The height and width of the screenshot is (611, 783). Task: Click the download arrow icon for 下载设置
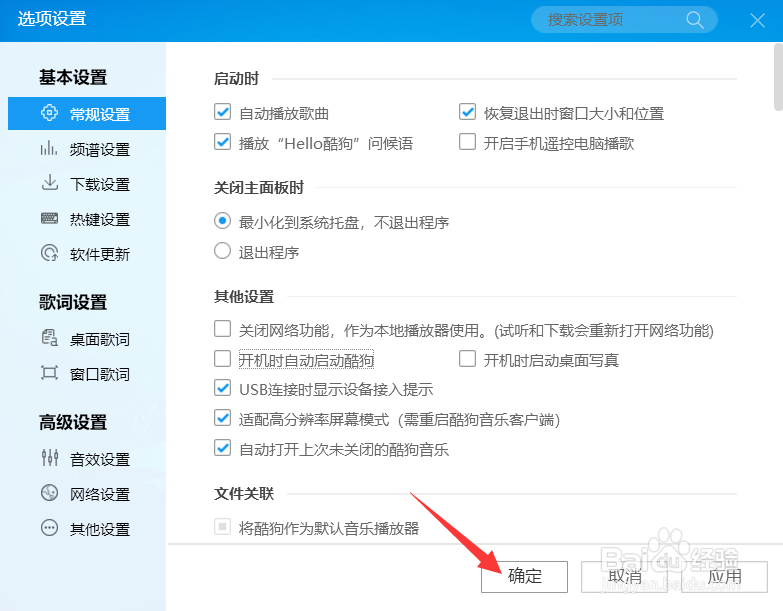coord(49,183)
